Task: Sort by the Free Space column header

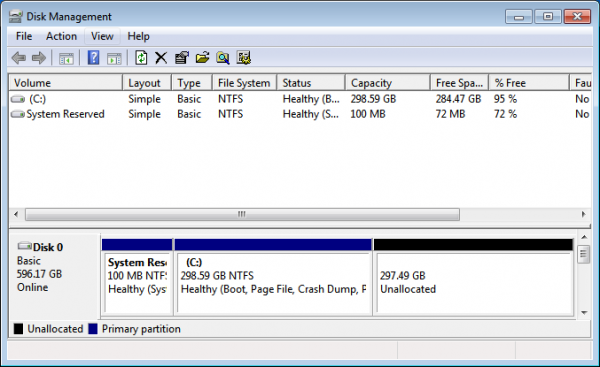Action: [459, 83]
